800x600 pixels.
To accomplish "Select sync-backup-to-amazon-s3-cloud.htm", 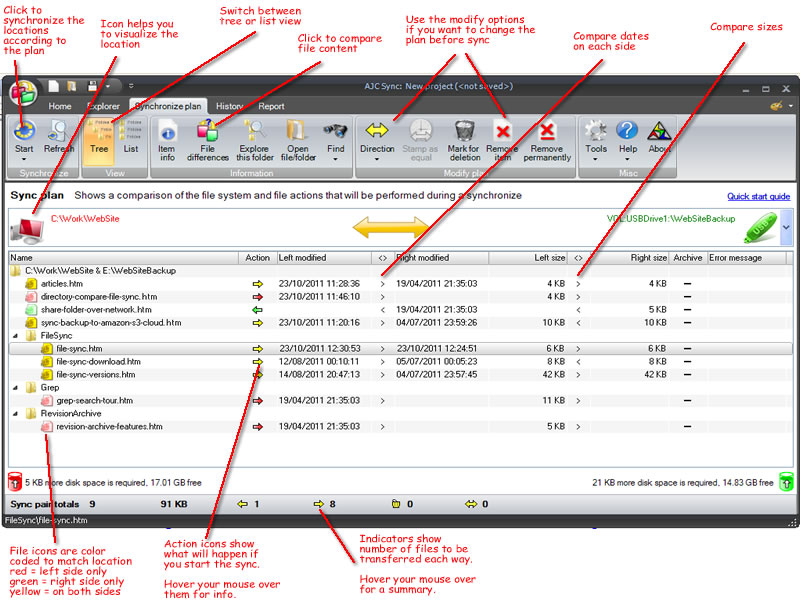I will [401, 323].
